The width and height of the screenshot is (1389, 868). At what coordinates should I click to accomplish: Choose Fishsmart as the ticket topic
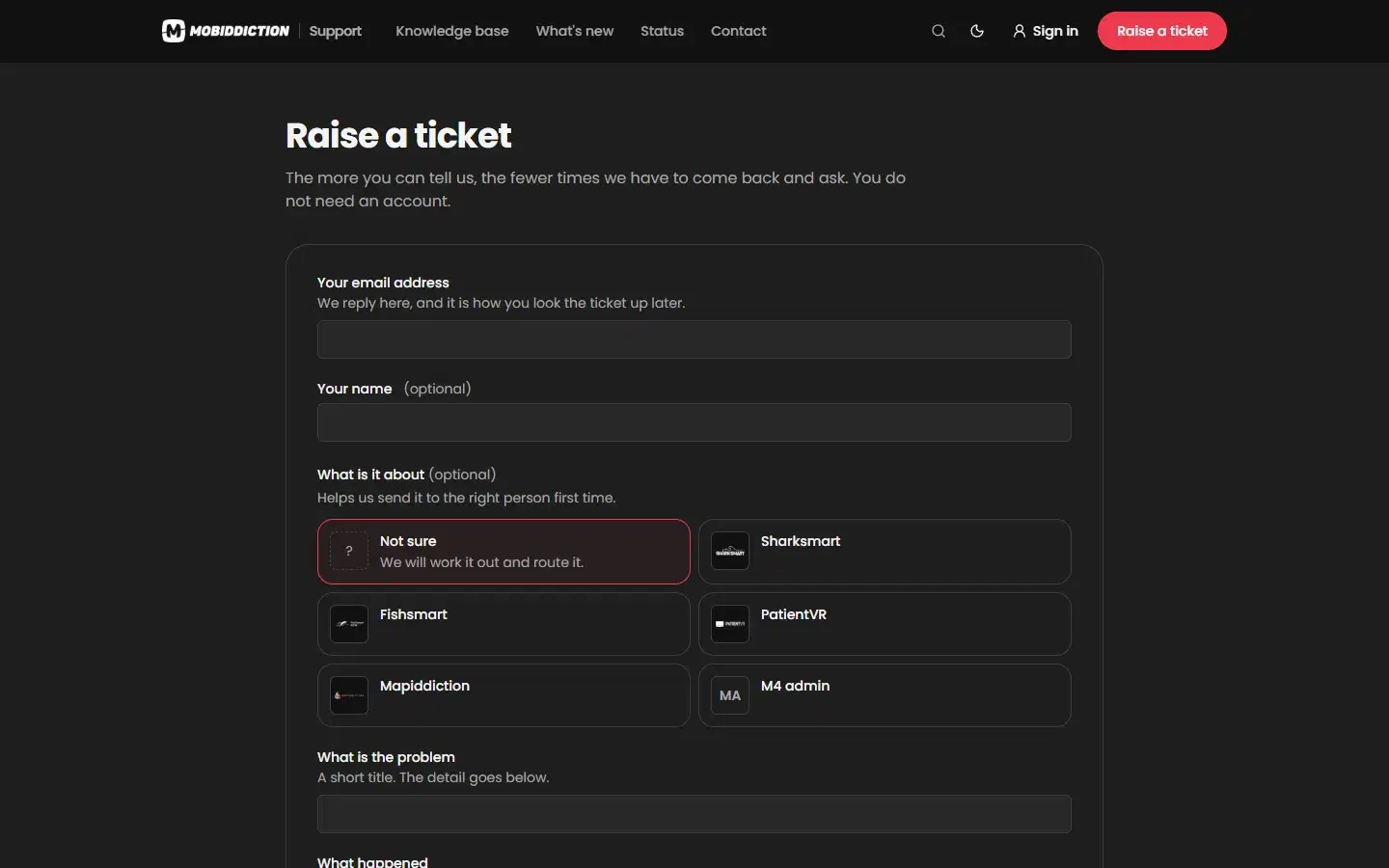(504, 624)
